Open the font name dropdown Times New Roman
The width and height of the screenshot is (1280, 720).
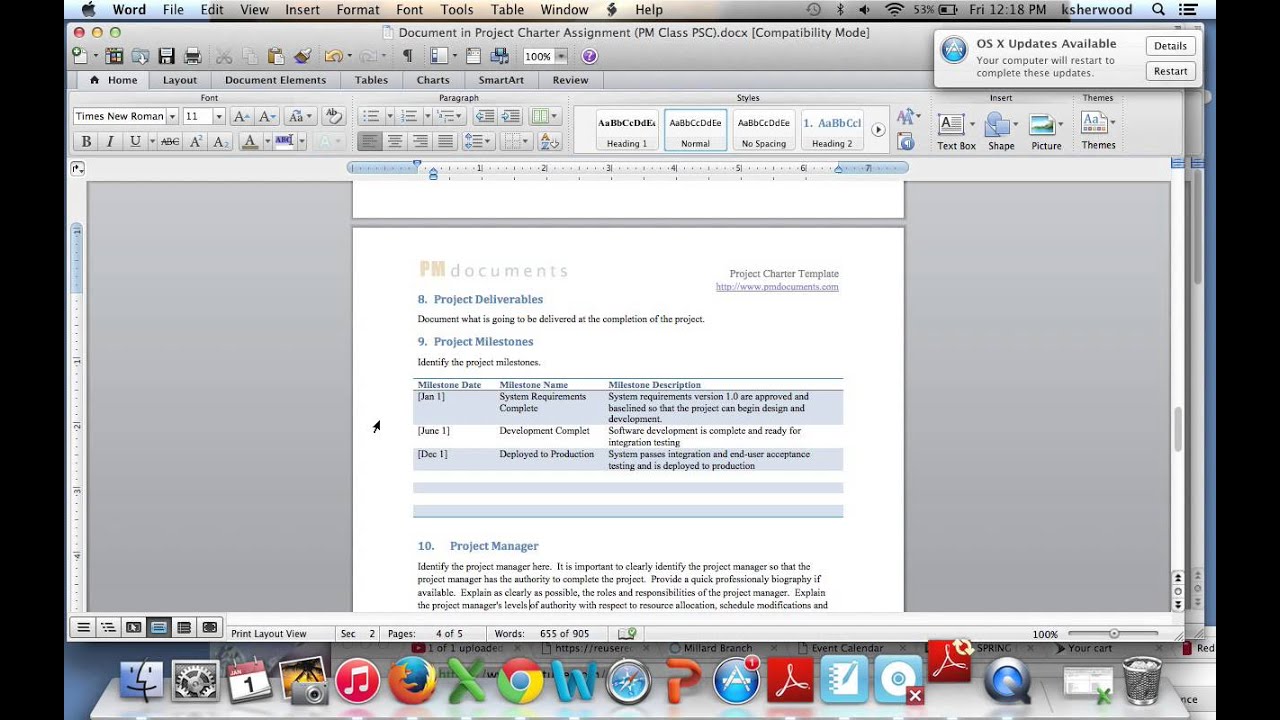pos(172,117)
